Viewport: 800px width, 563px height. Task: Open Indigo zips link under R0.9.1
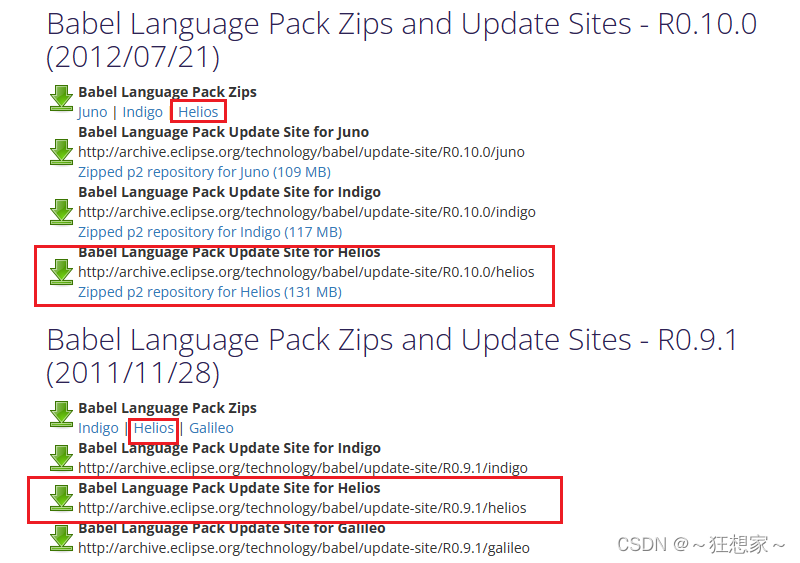coord(98,428)
